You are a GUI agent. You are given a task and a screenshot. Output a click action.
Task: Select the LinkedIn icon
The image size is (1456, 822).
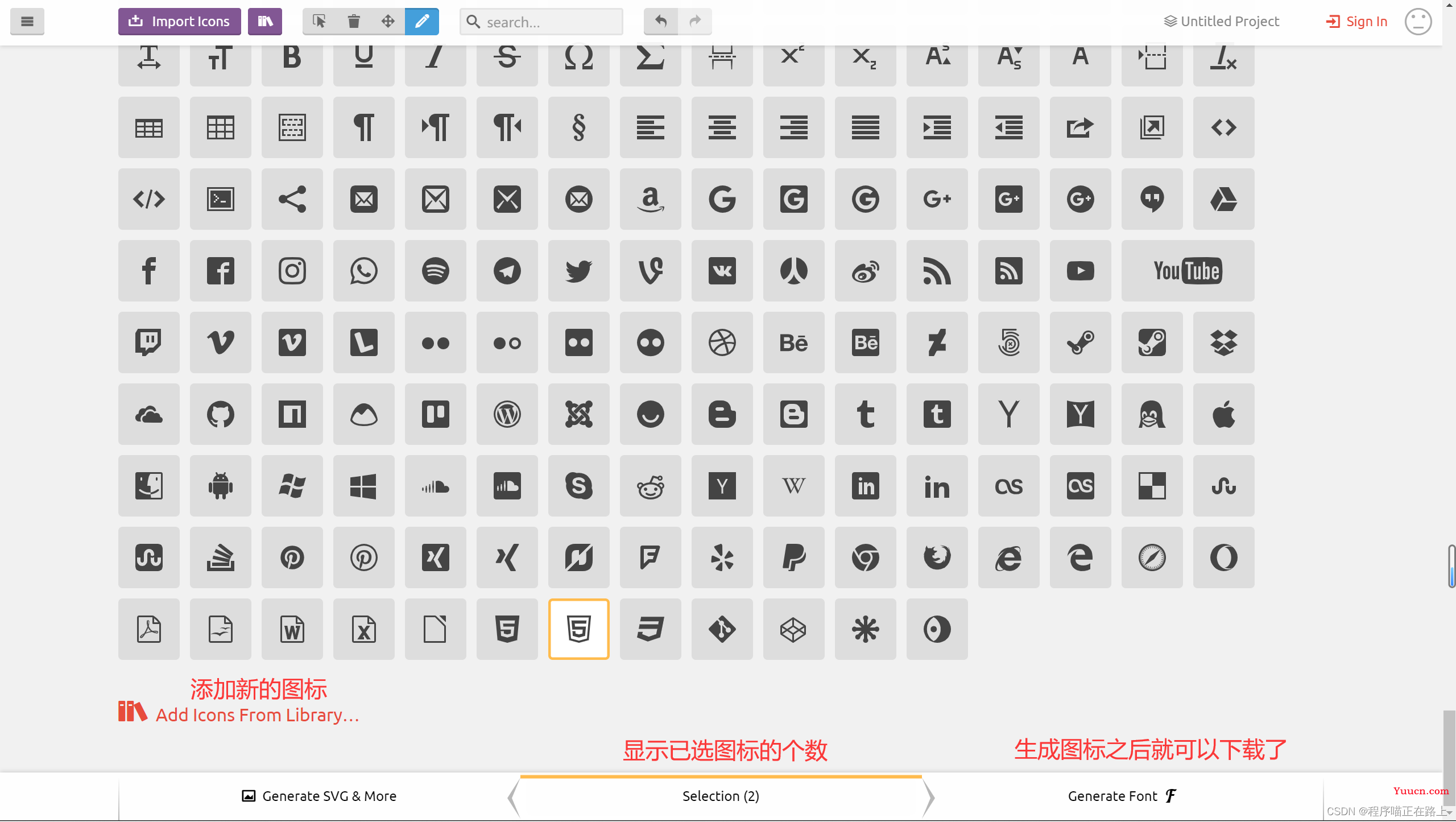[866, 485]
